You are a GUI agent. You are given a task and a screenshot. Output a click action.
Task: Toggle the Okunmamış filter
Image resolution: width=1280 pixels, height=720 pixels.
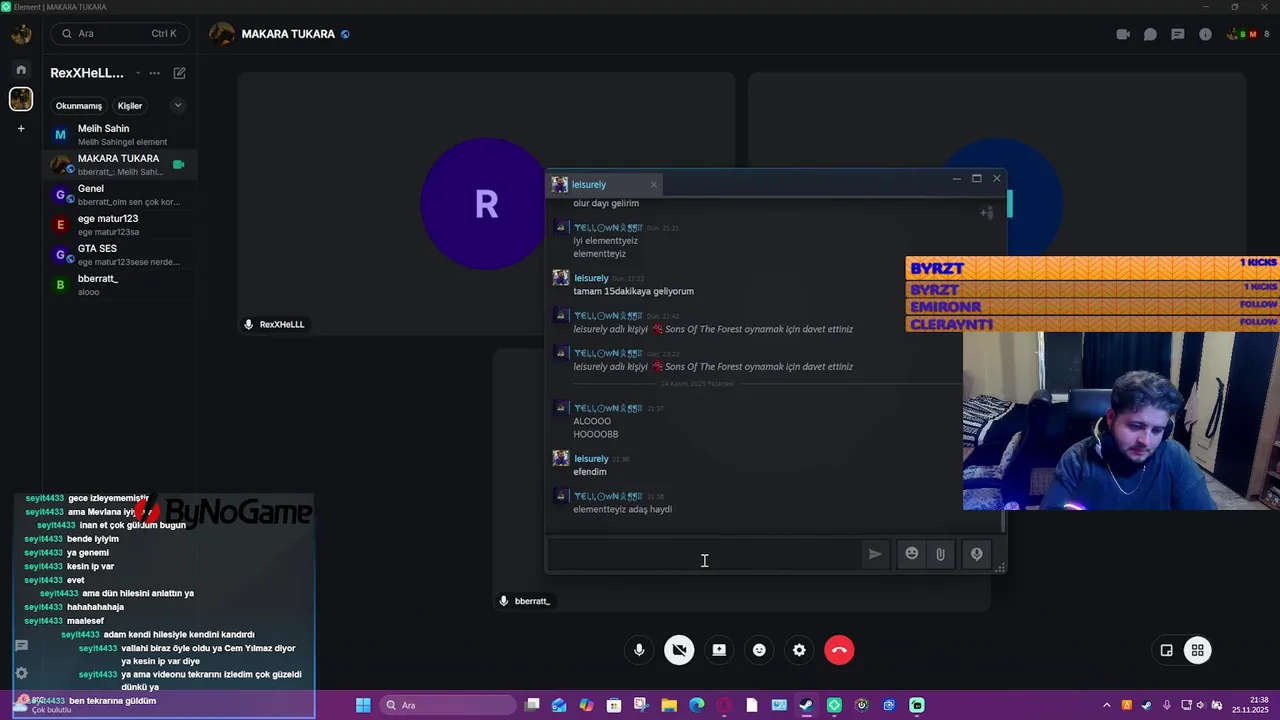tap(78, 106)
